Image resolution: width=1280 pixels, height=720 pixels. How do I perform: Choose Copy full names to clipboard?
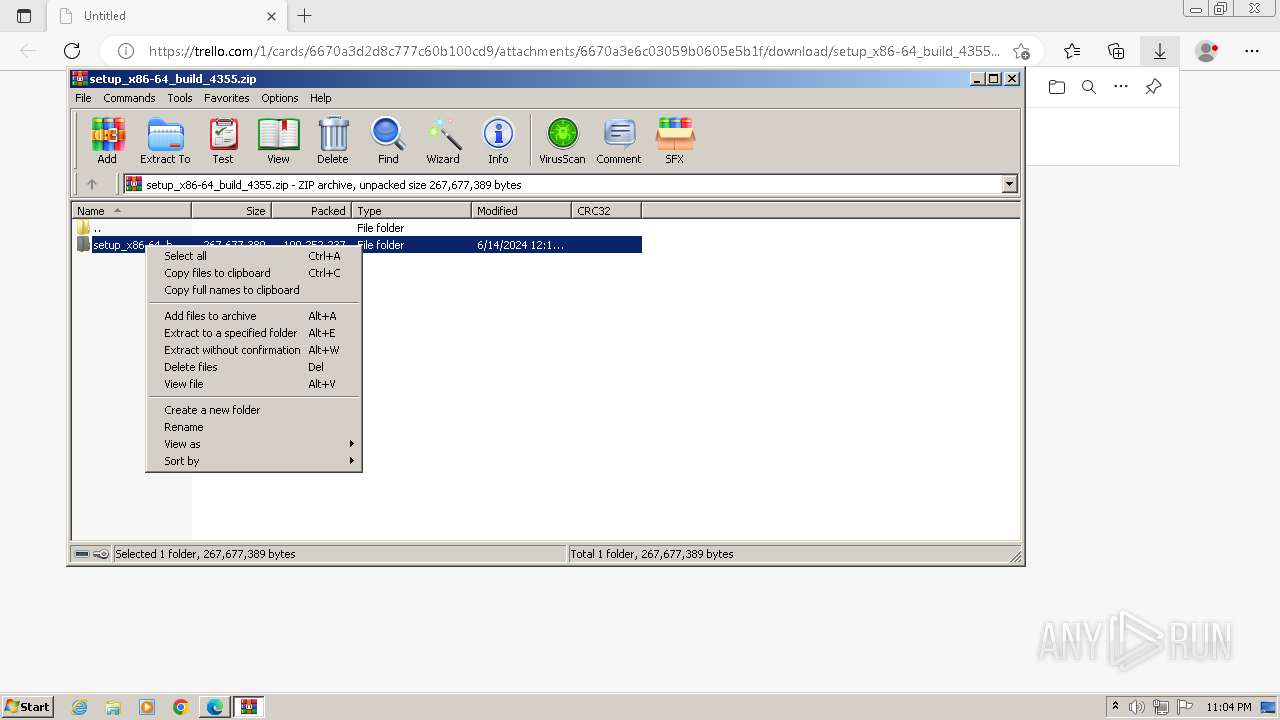tap(254, 290)
